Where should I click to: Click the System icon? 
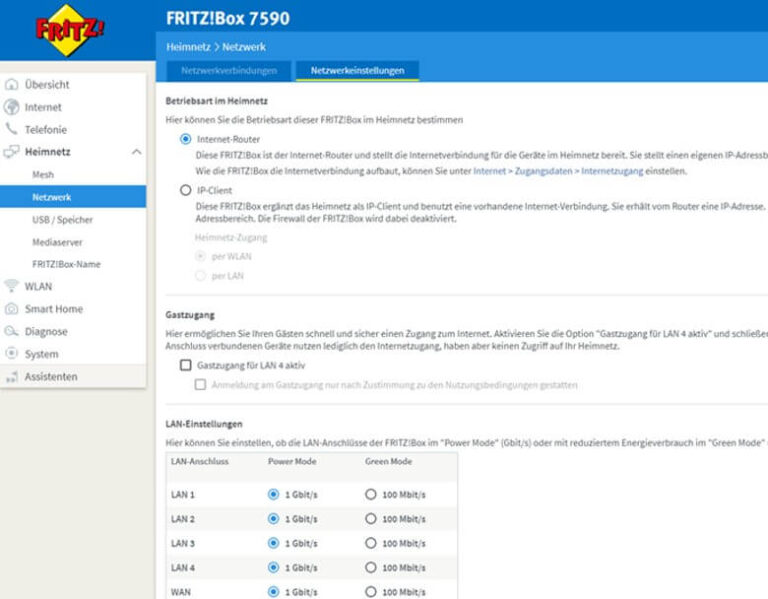coord(12,354)
